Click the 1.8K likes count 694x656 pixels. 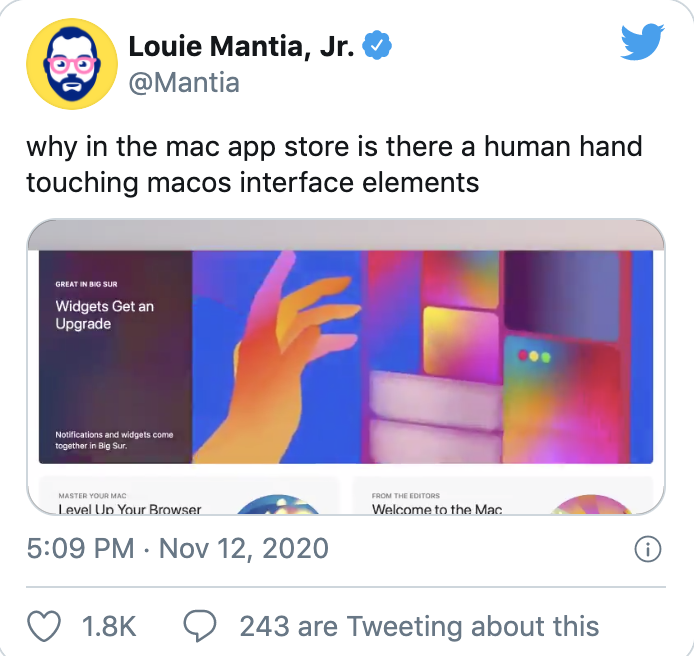point(109,626)
